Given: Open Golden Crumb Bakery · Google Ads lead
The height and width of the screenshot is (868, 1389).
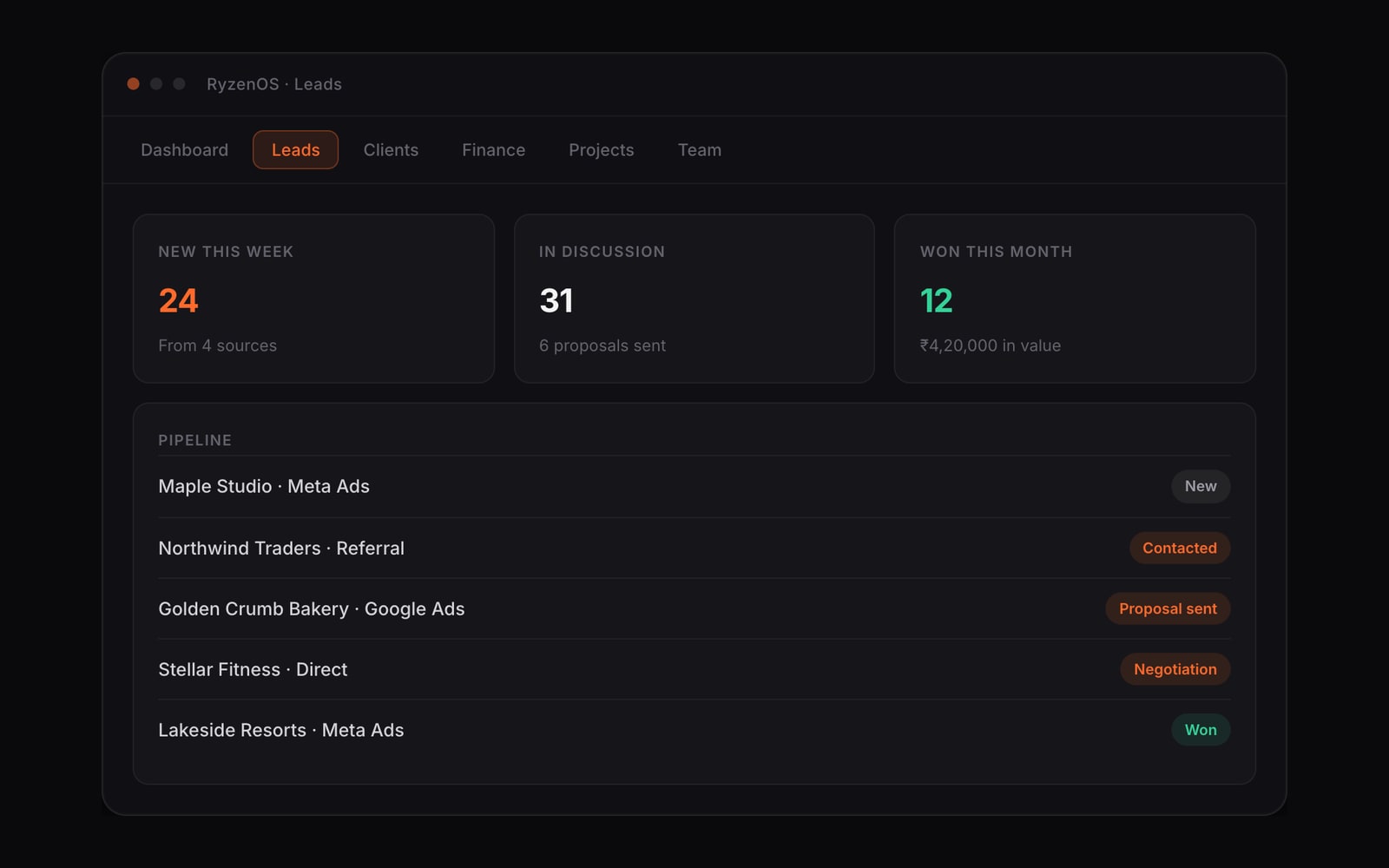Looking at the screenshot, I should [694, 608].
